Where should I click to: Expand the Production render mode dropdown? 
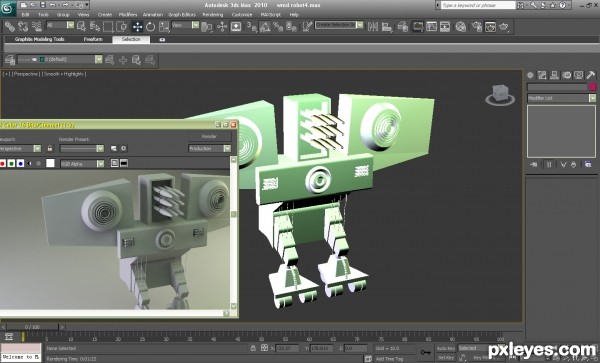pos(227,148)
